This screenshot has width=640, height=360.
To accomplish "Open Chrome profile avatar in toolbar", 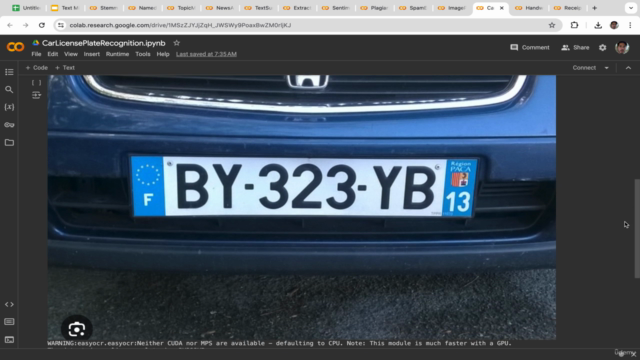I will pos(614,25).
